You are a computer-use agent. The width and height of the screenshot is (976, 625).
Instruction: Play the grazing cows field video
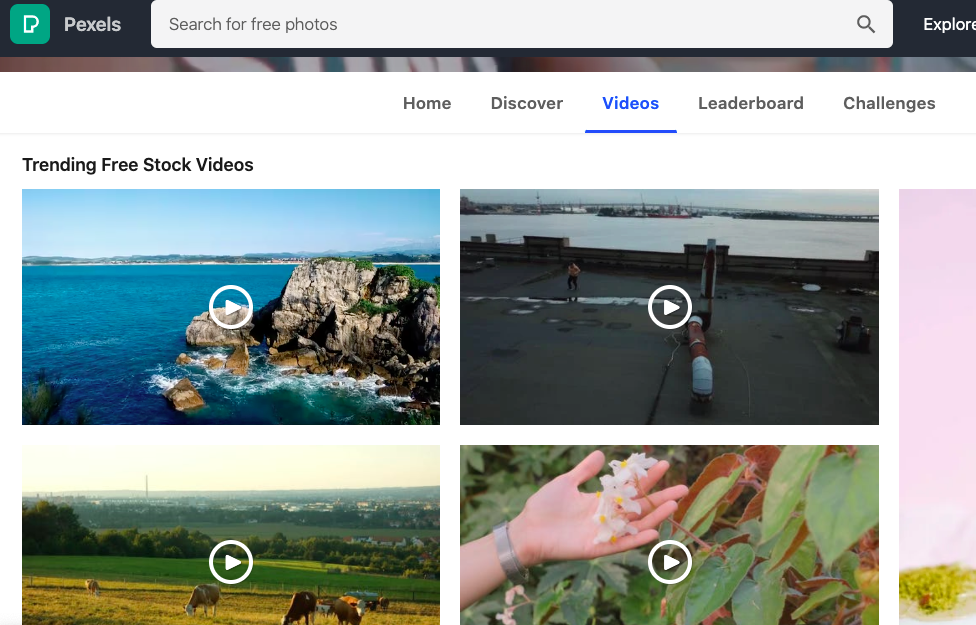(x=231, y=562)
